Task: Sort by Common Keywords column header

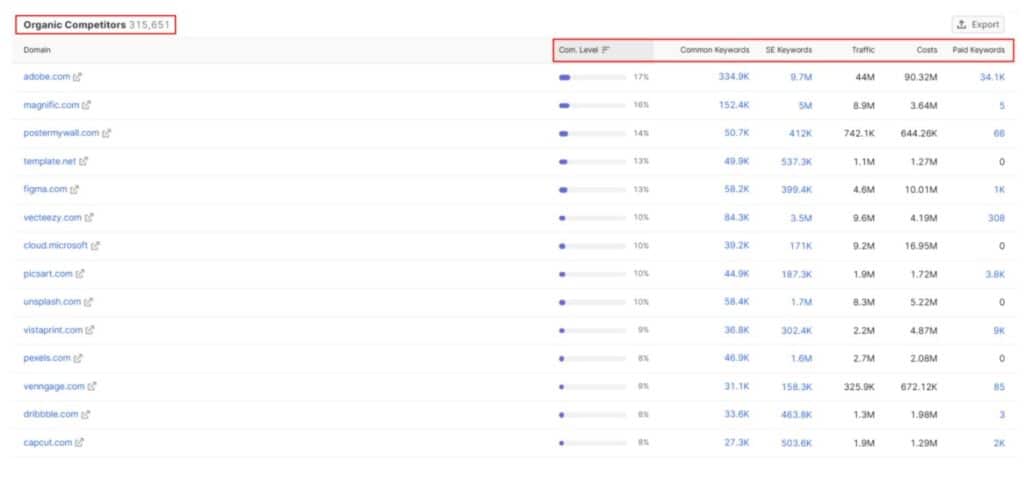Action: click(x=714, y=50)
